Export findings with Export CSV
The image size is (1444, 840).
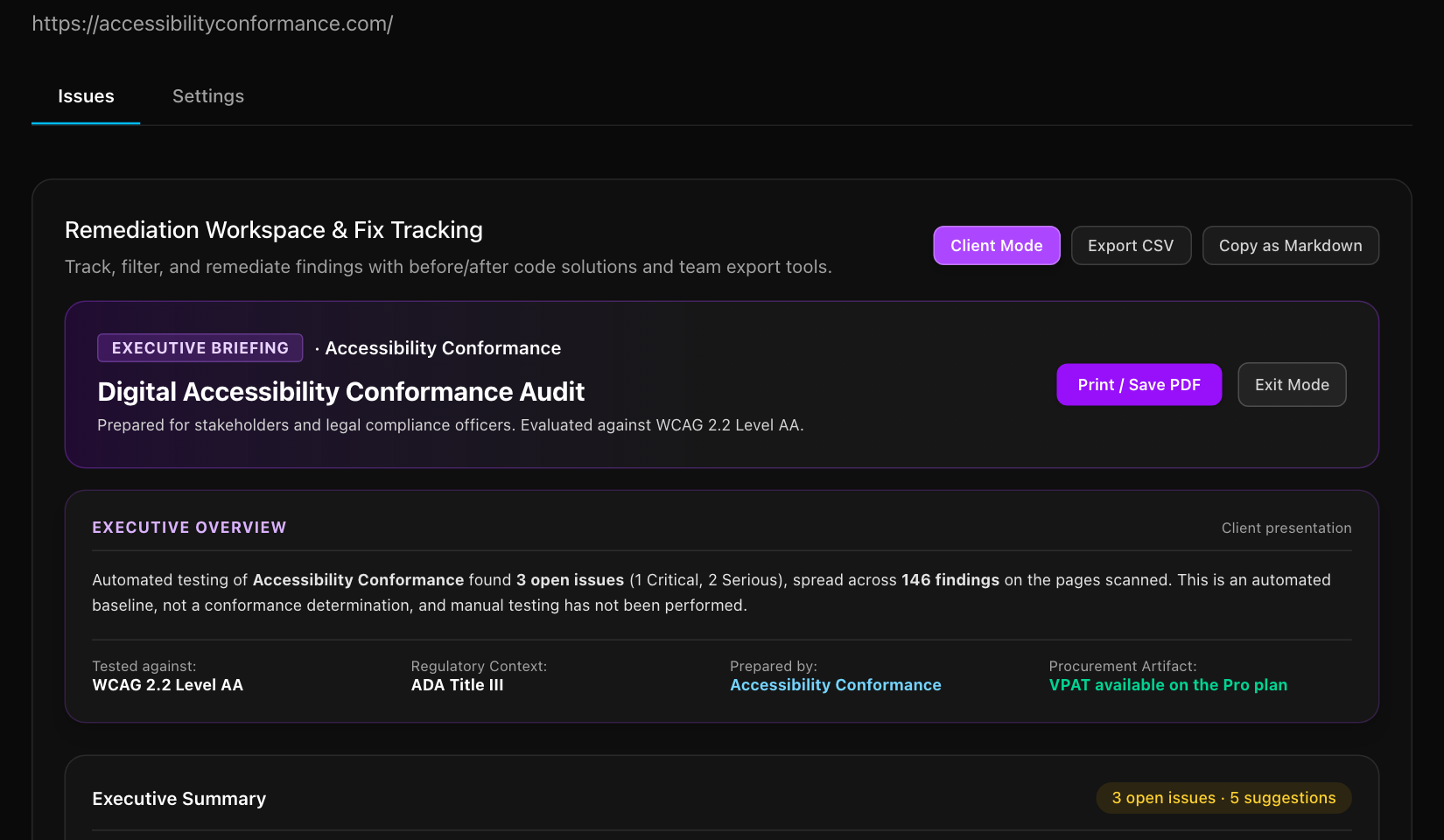click(x=1131, y=246)
